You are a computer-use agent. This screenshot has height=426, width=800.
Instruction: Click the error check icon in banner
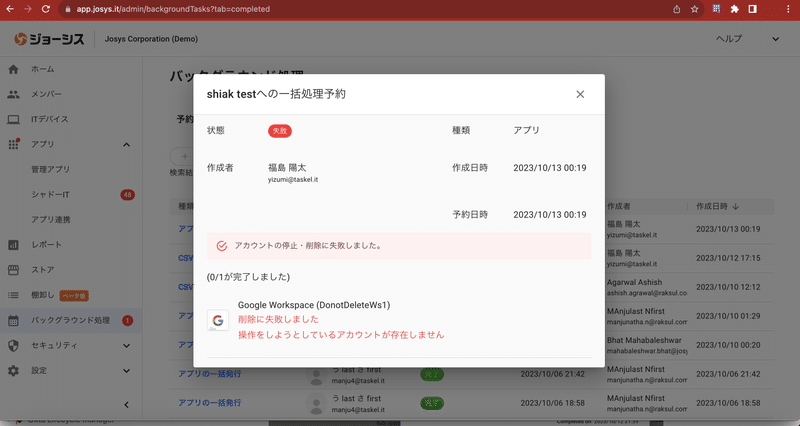(221, 246)
